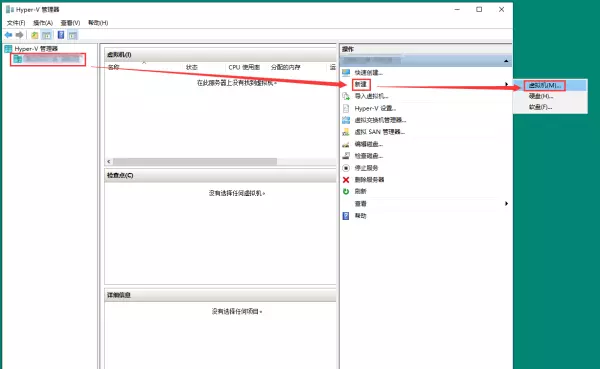This screenshot has height=369, width=600.
Task: Open the 帮助(H) menu
Action: [x=98, y=23]
